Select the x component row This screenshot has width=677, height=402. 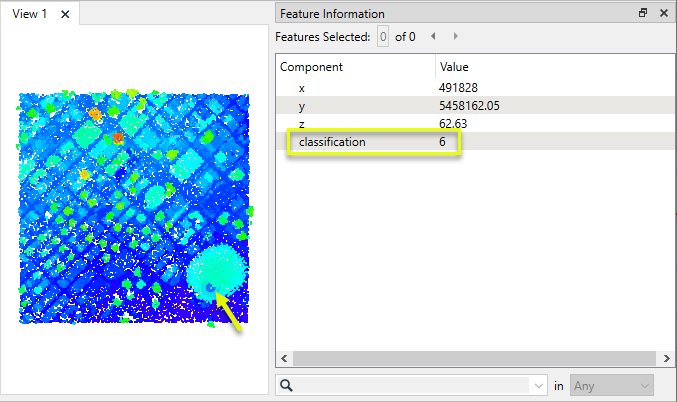point(302,88)
